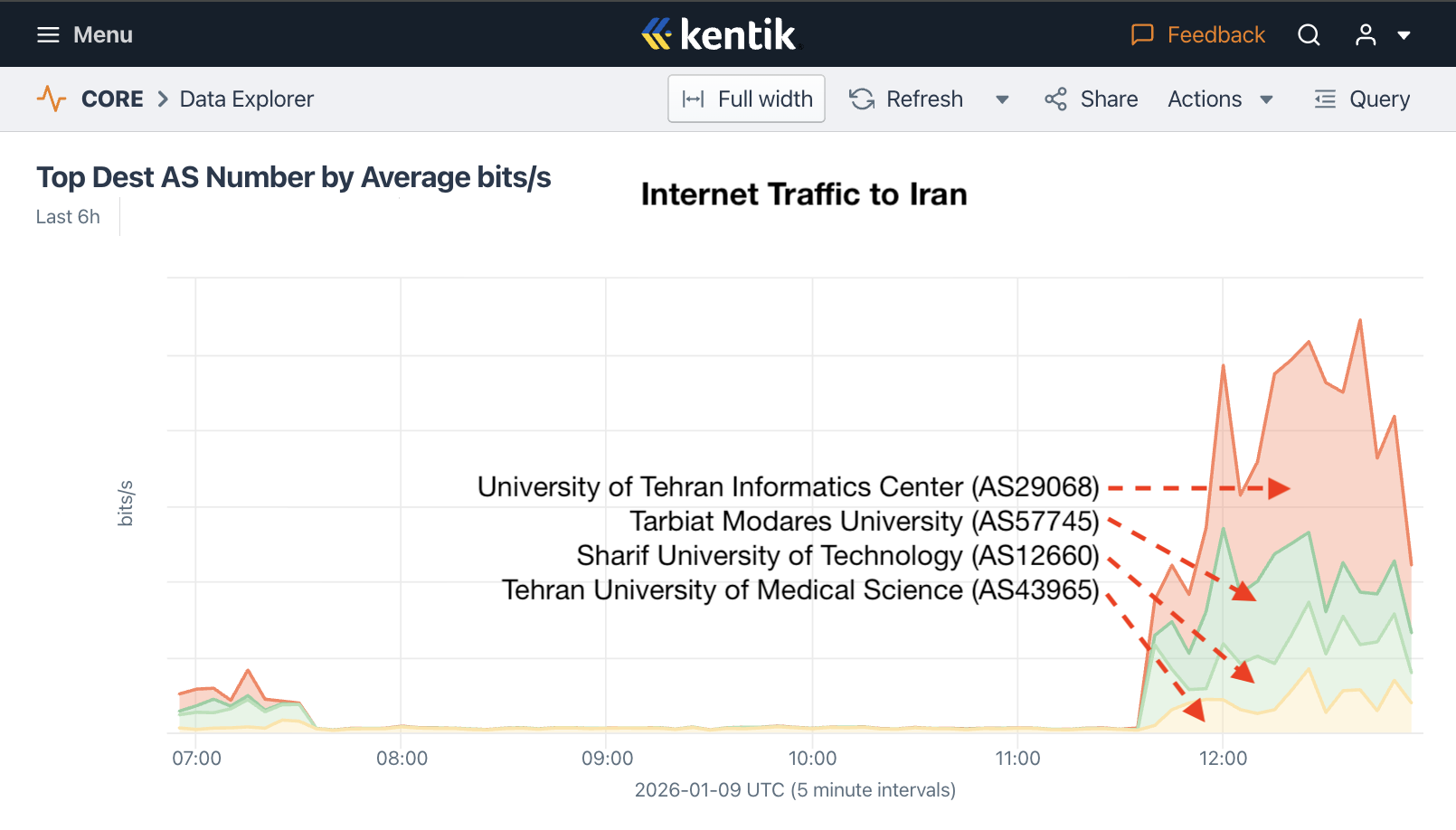Open the hamburger Menu icon
Viewport: 1456px width, 830px height.
pos(48,35)
